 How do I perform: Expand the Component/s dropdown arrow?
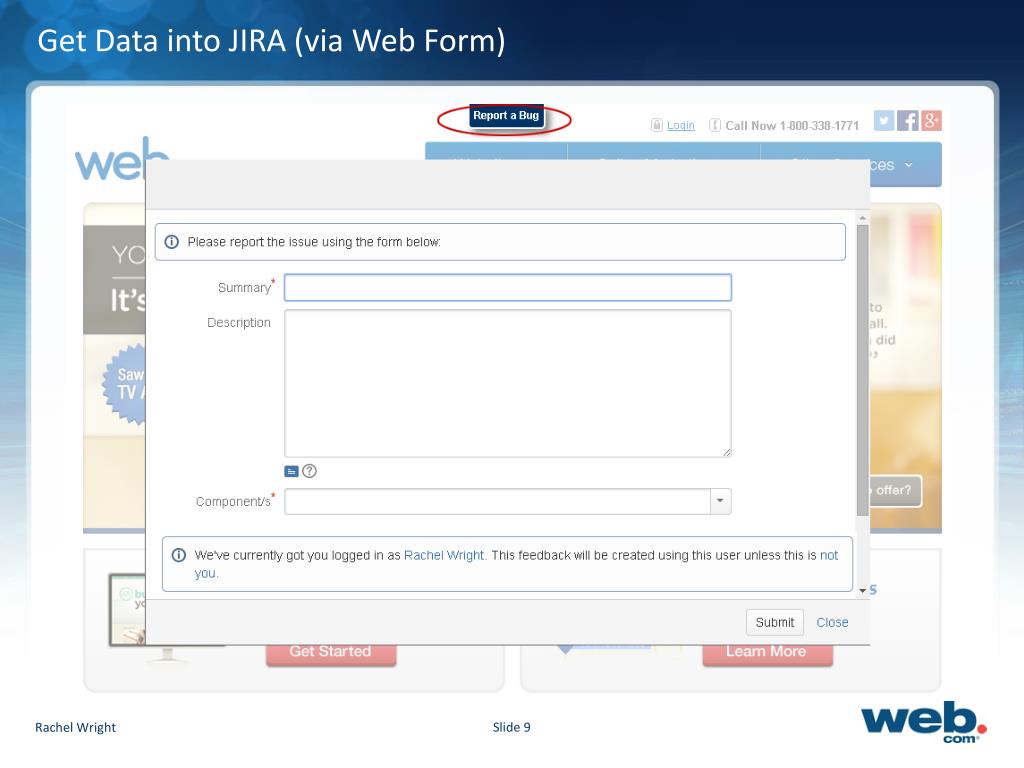(720, 502)
